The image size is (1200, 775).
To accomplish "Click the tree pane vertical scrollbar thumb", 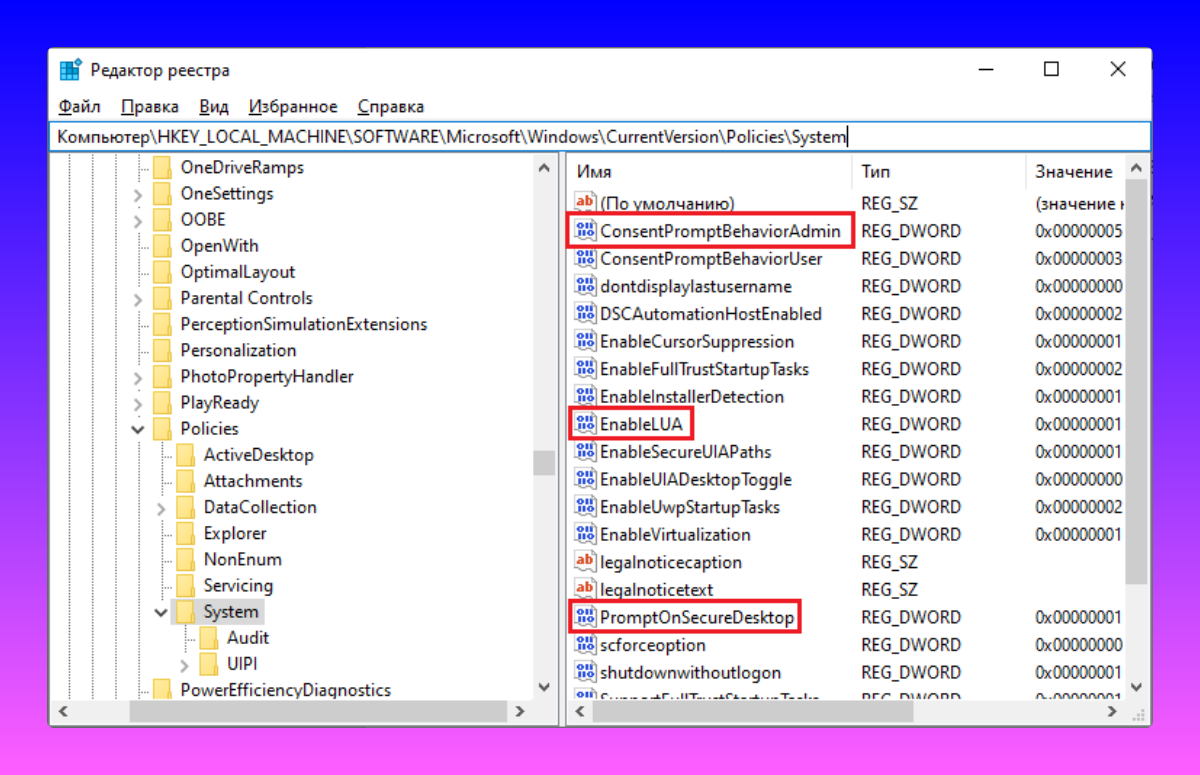I will click(544, 463).
